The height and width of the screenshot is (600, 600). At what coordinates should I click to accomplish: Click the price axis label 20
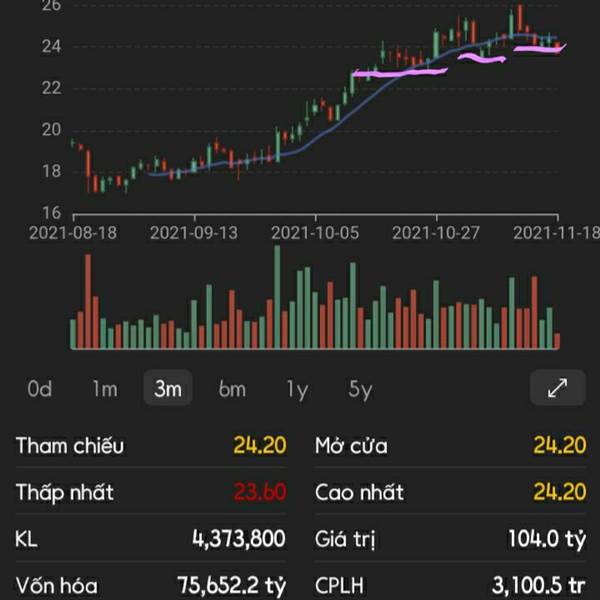(51, 130)
